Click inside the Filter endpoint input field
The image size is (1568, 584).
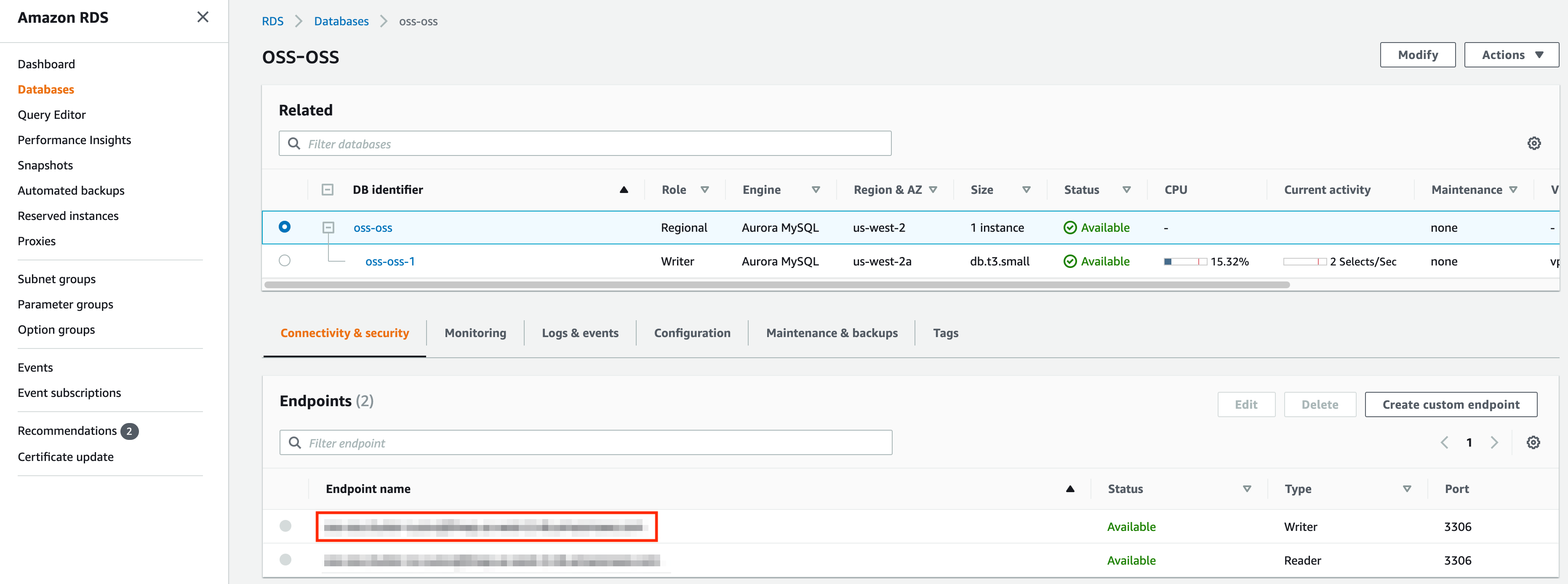click(548, 442)
